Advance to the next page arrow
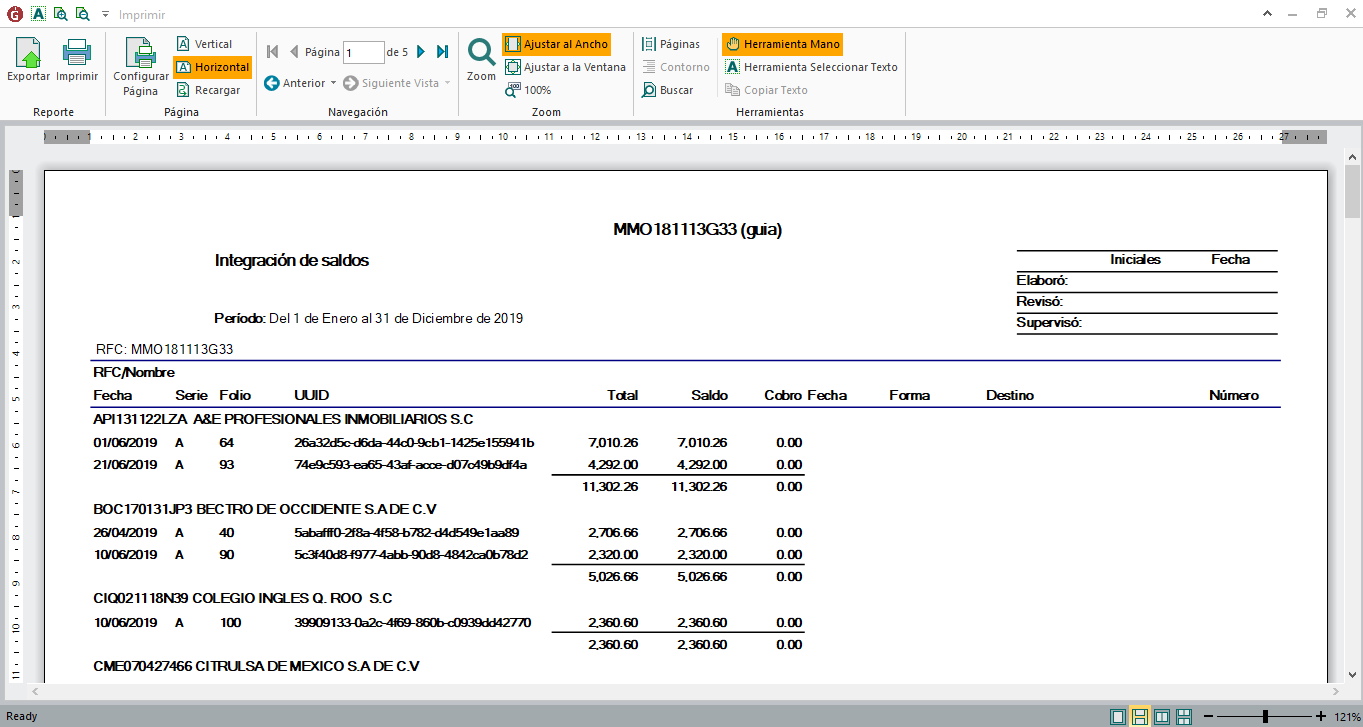1363x727 pixels. tap(421, 52)
